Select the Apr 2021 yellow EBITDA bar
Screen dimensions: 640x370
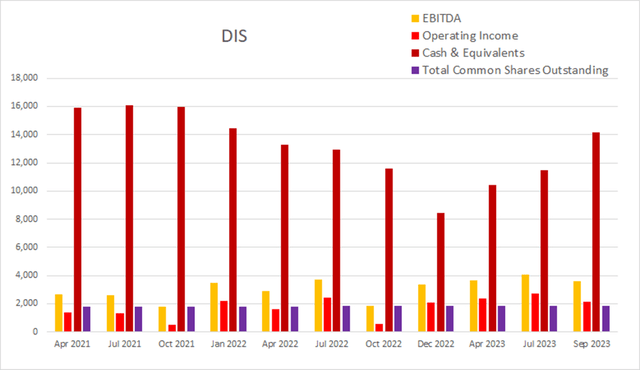click(59, 312)
